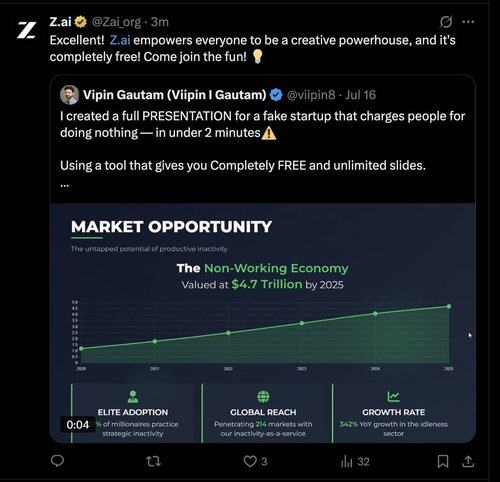The image size is (500, 482).
Task: Like the post with heart icon
Action: click(250, 461)
